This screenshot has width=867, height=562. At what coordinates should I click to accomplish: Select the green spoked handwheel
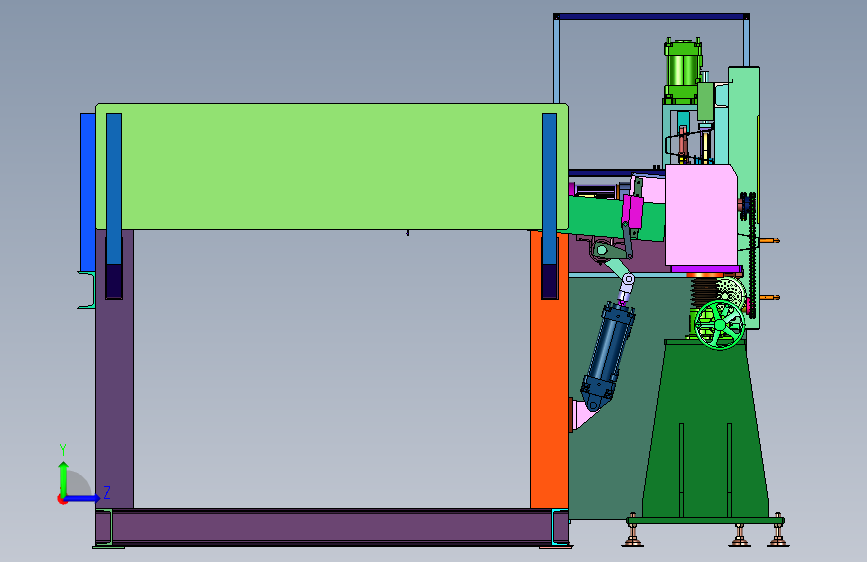coord(719,325)
